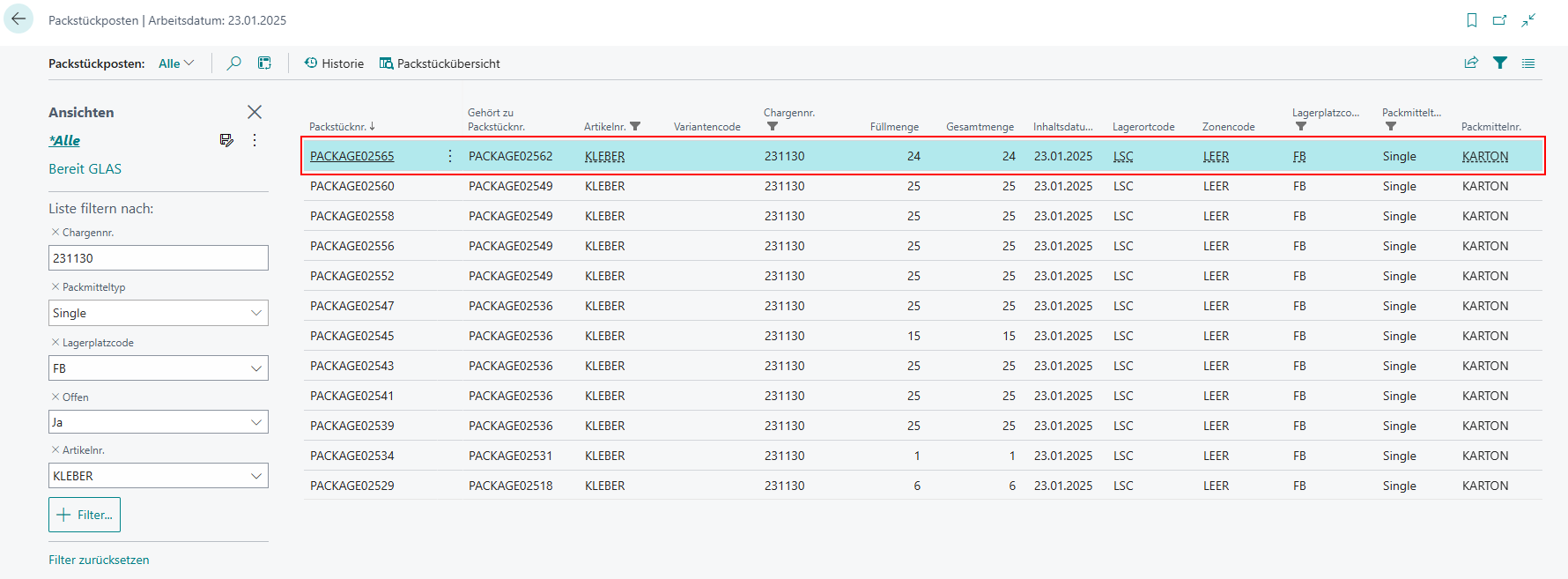Remove the Chargennr. filter
1568x579 pixels.
point(55,233)
